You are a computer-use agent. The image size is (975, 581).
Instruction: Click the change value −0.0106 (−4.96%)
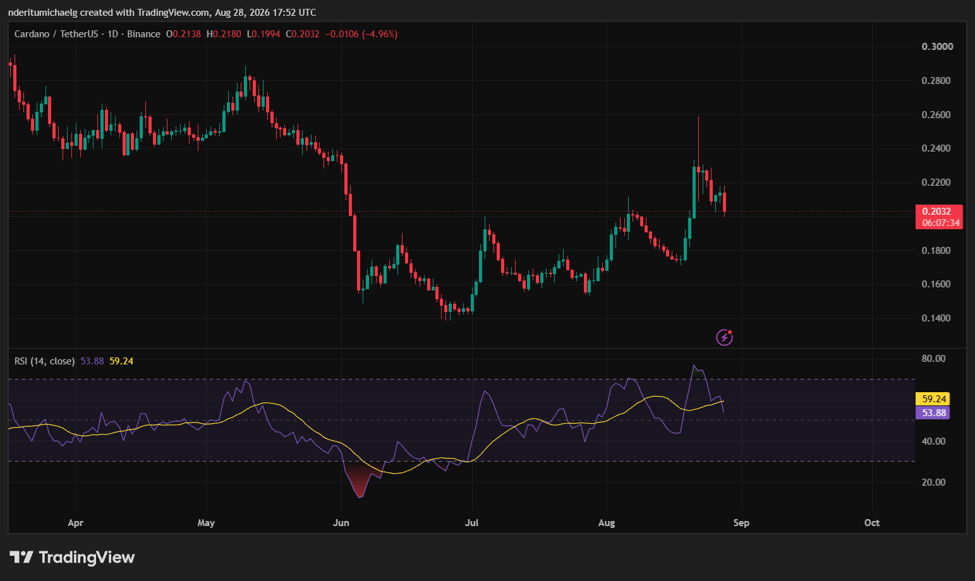(361, 34)
